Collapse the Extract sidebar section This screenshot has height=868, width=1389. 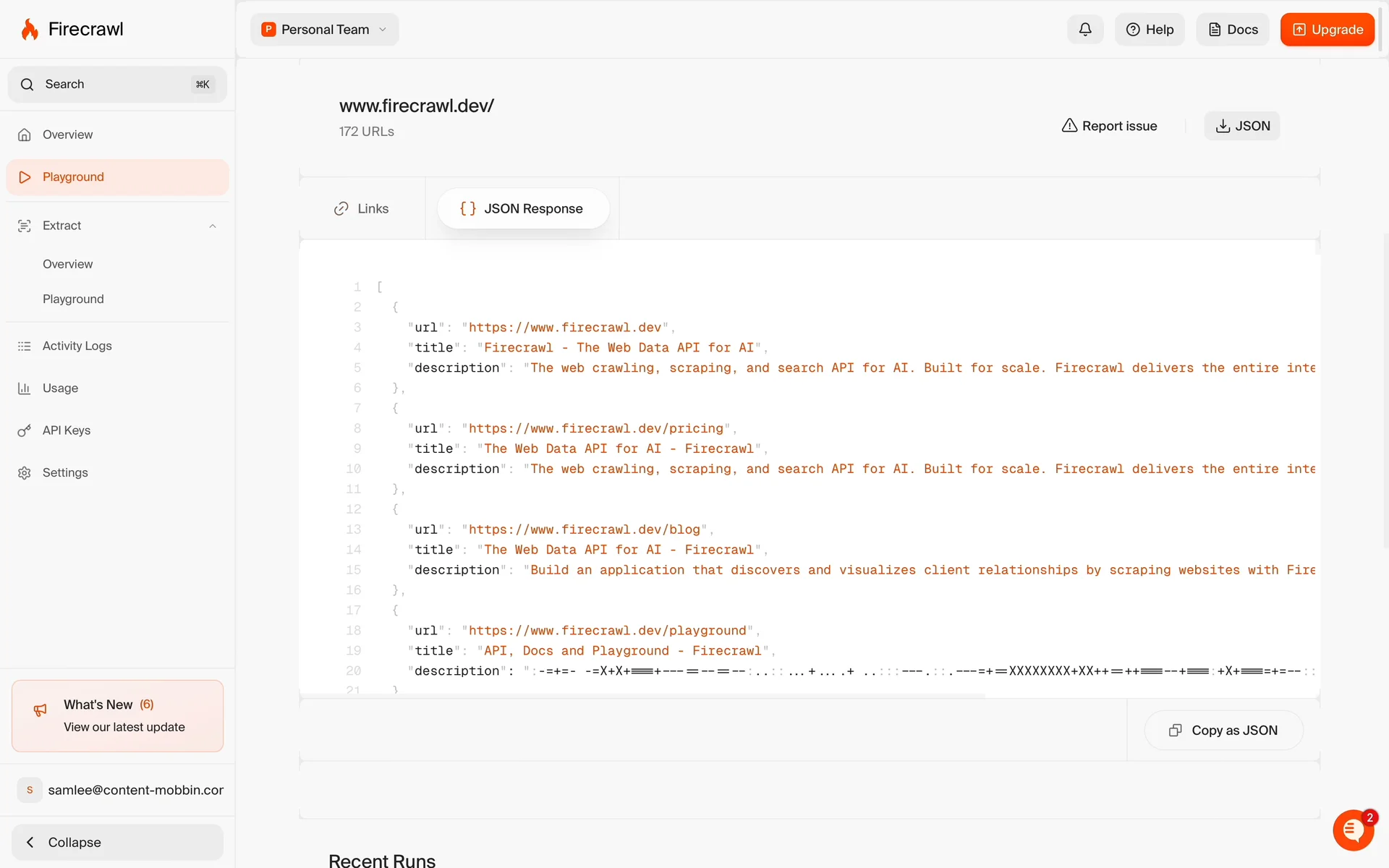coord(213,226)
